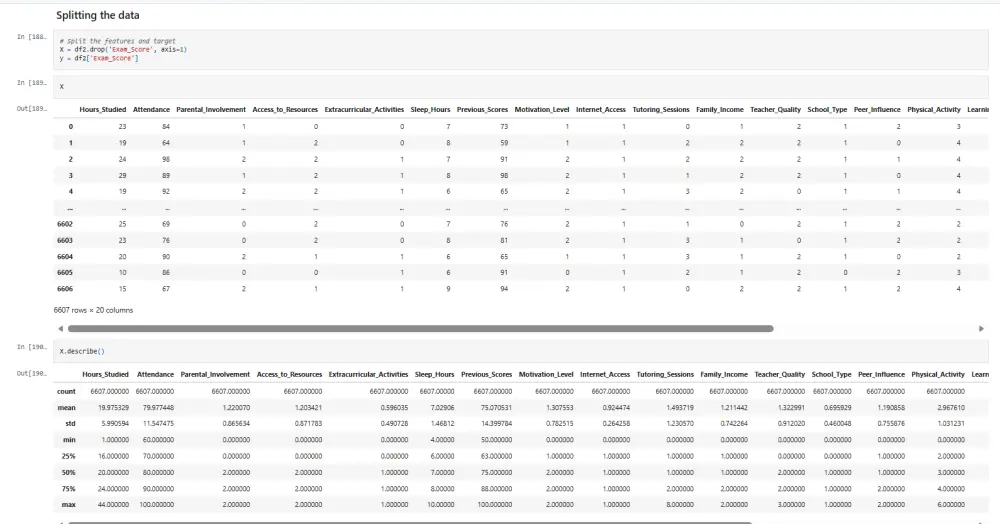Click the mean Previous_Scores value 75.070531

[x=496, y=408]
